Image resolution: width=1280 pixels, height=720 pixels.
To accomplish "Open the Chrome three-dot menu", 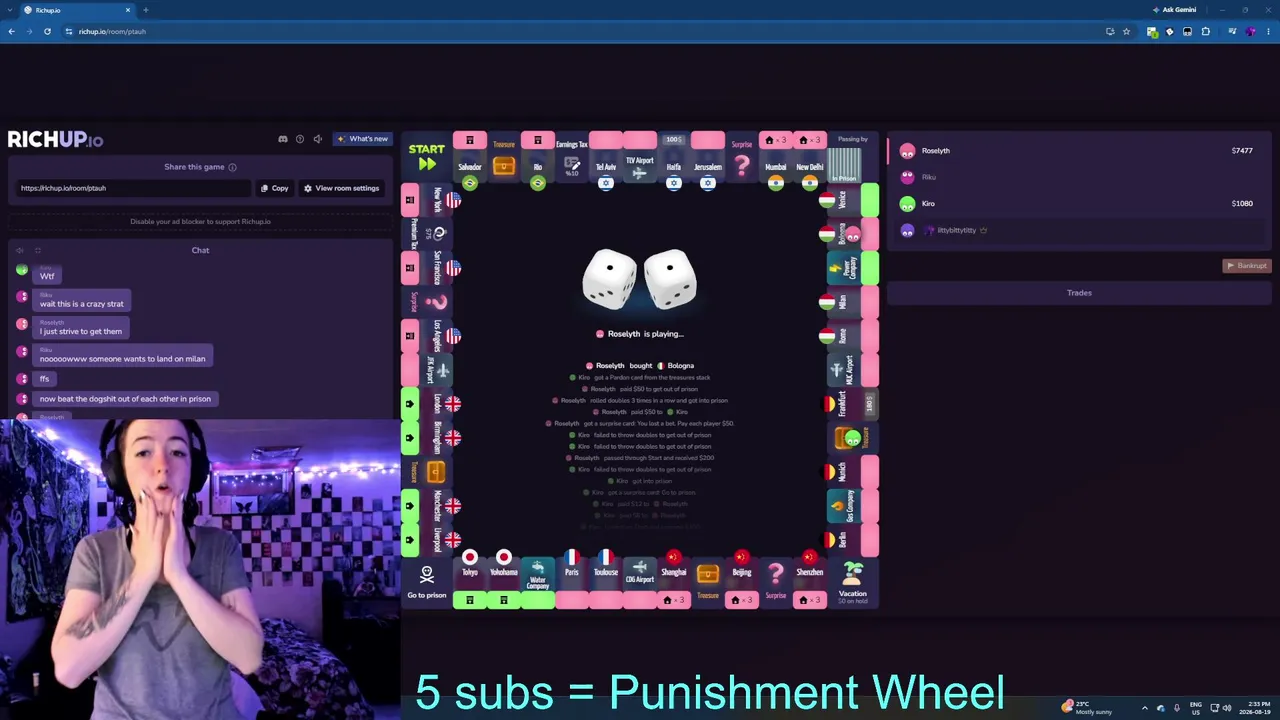I will 1268,32.
